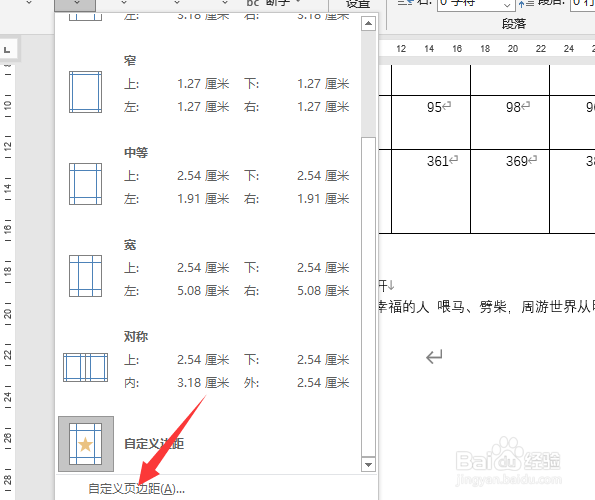Click table cell containing 361
This screenshot has width=595, height=500.
[431, 191]
